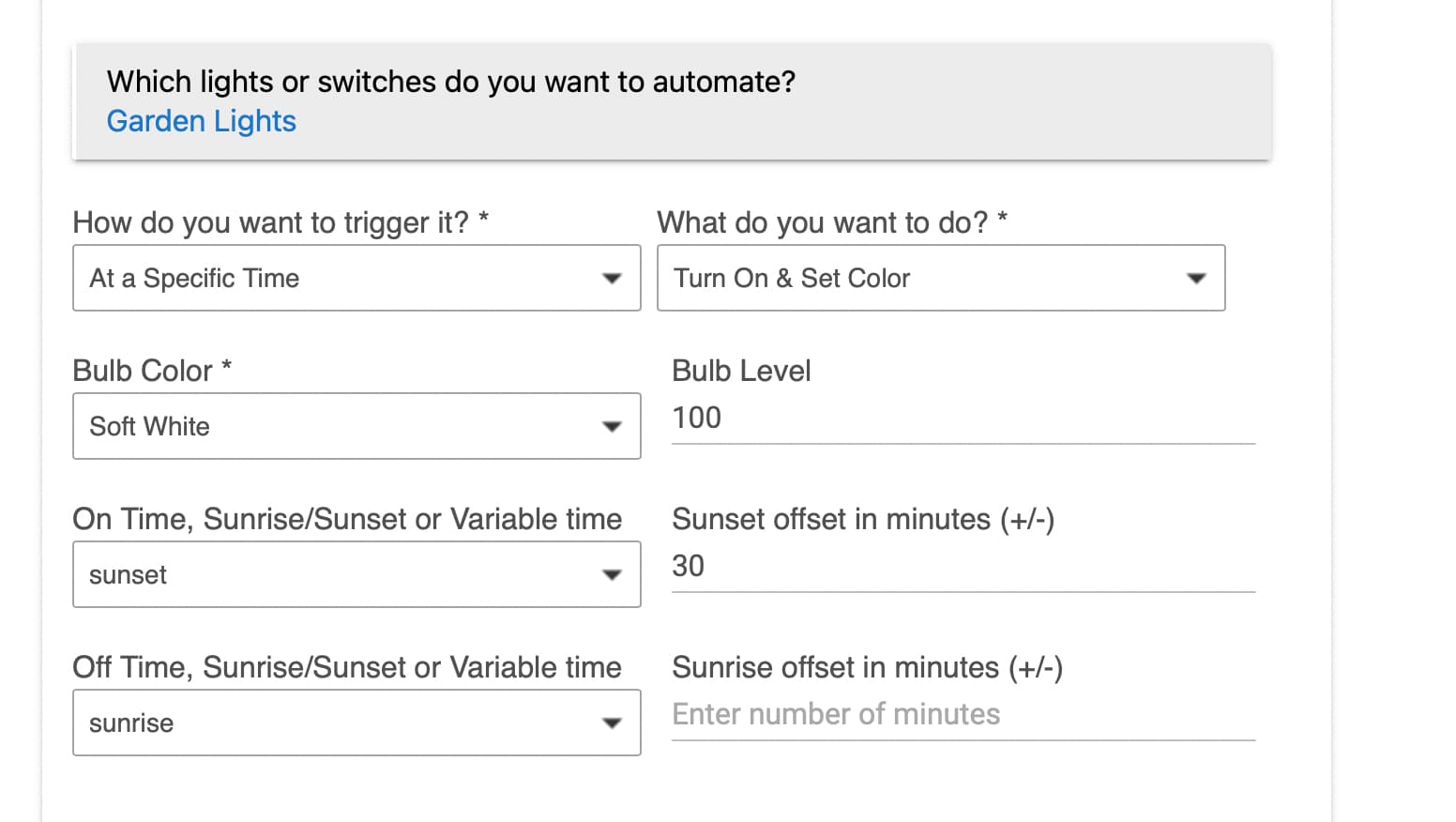This screenshot has height=822, width=1456.
Task: Select the Sunset offset field containing 30
Action: tap(963, 567)
